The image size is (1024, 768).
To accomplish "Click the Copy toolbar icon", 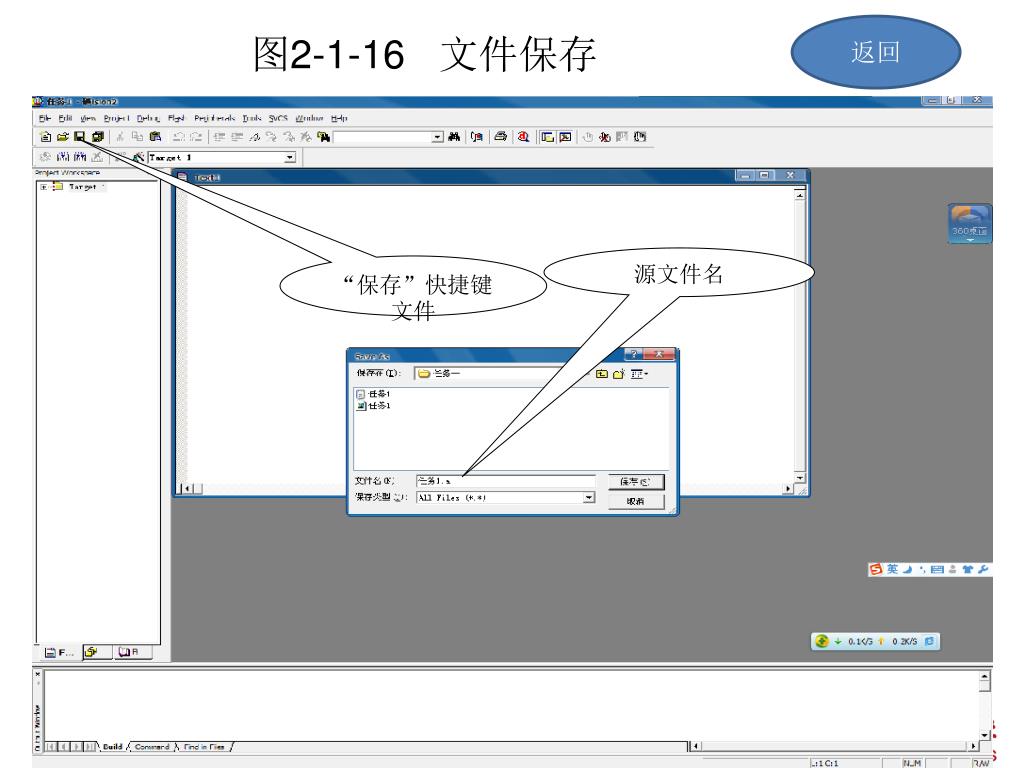I will (137, 136).
